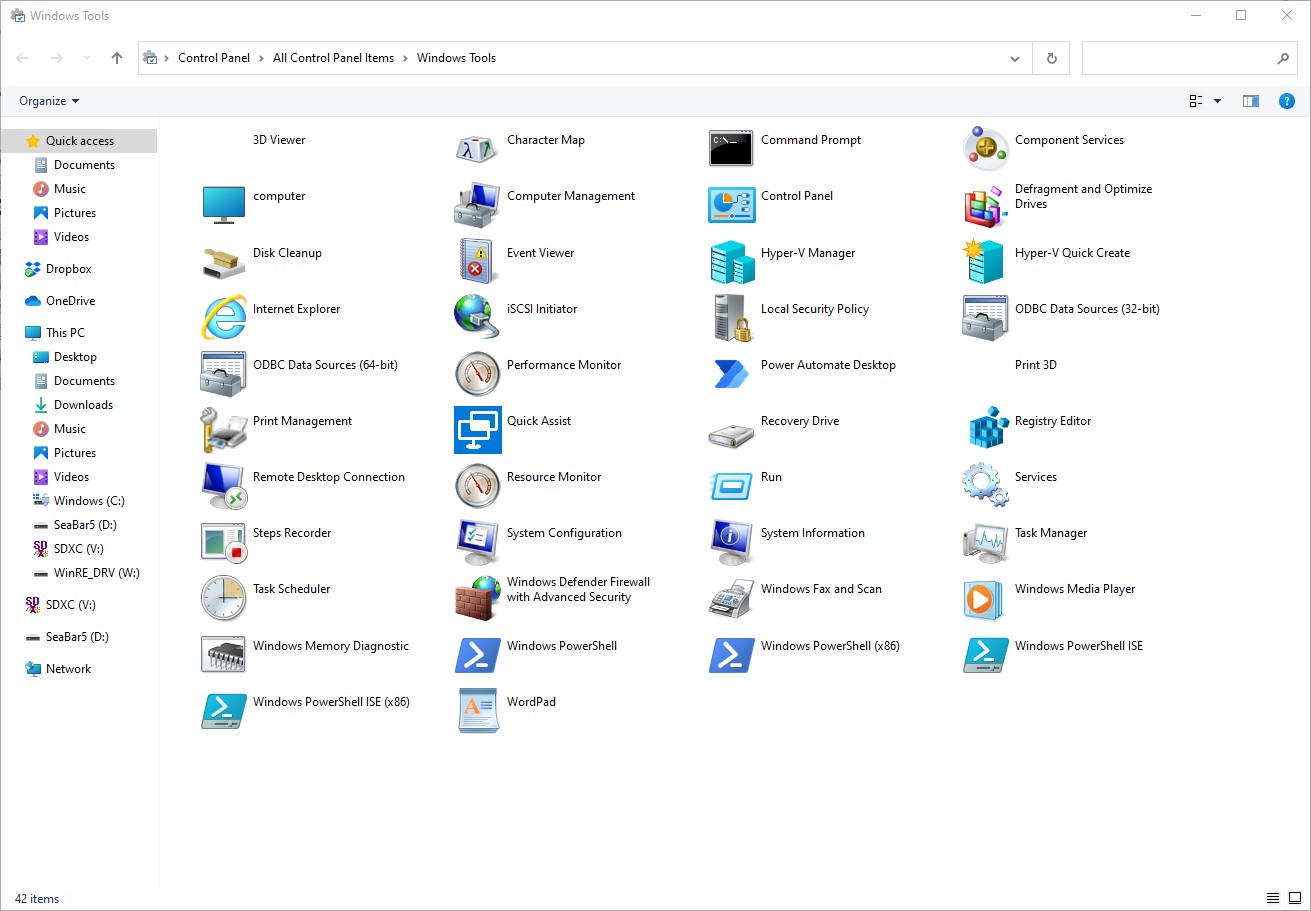Open Character Map
The height and width of the screenshot is (911, 1311).
point(546,140)
